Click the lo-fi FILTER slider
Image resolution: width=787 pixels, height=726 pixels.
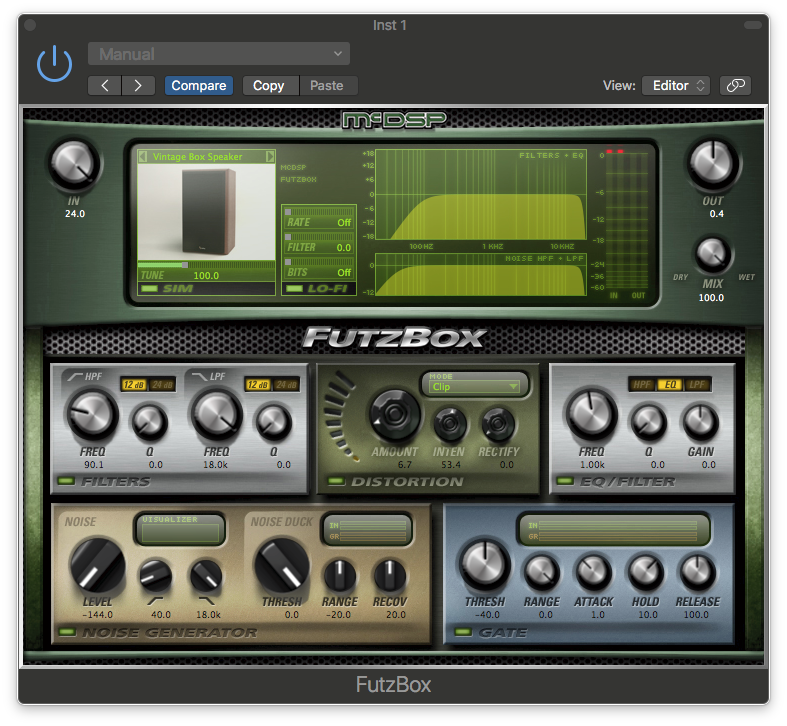(319, 237)
